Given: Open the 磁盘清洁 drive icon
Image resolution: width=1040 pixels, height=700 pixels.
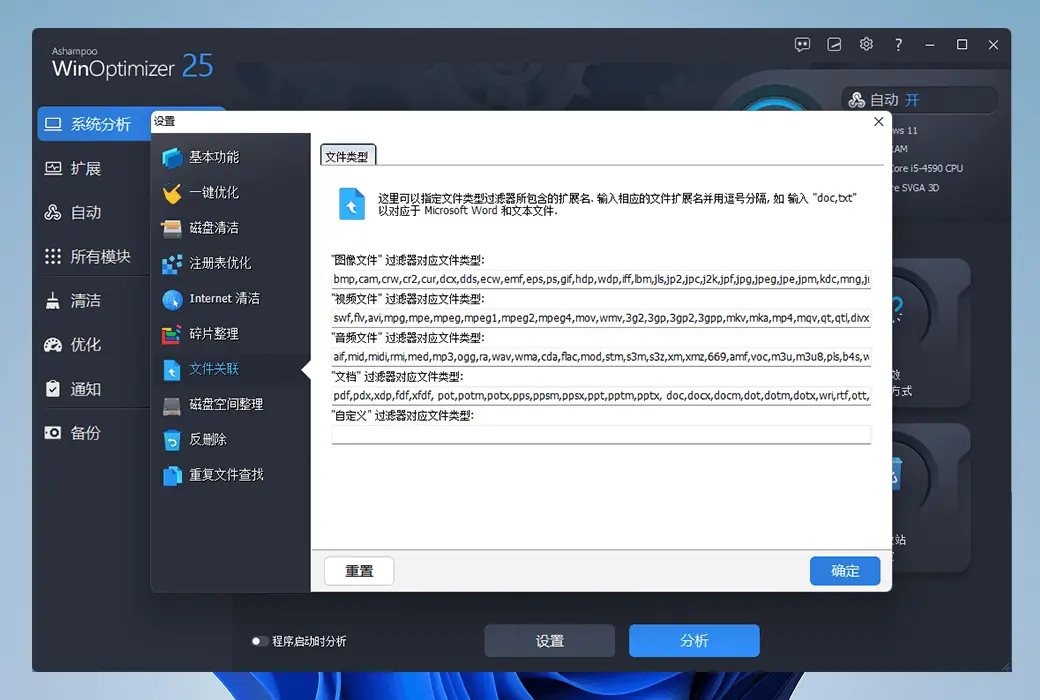Looking at the screenshot, I should (172, 228).
